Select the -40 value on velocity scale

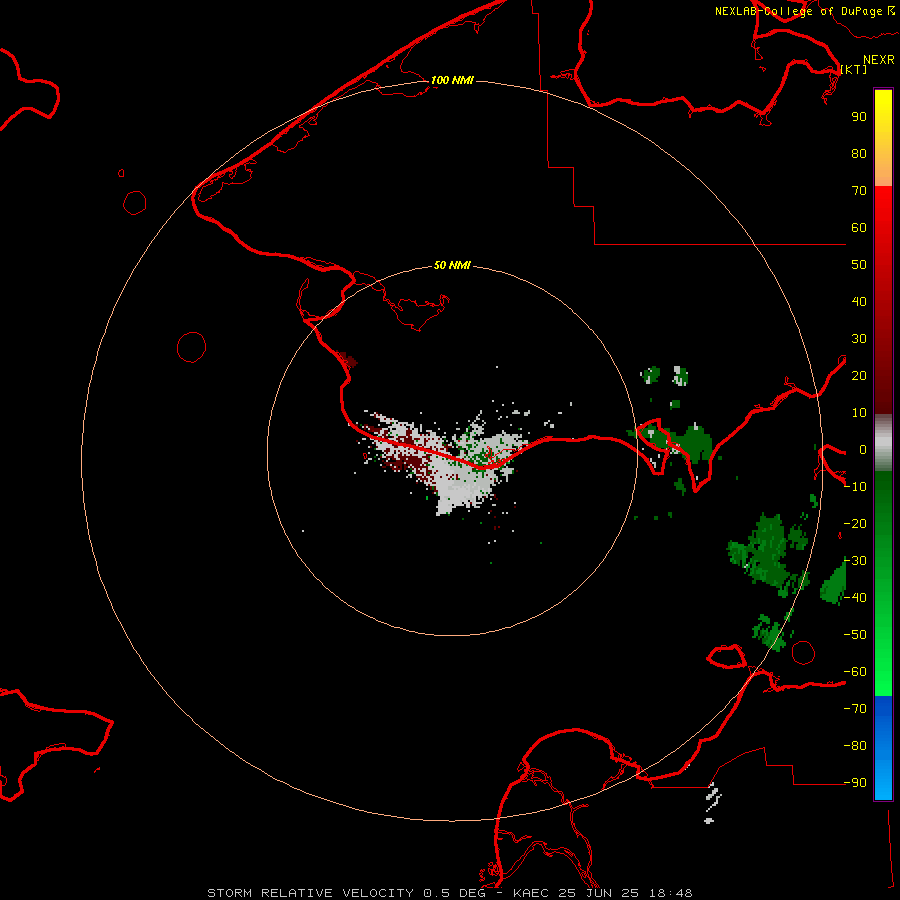(x=856, y=598)
